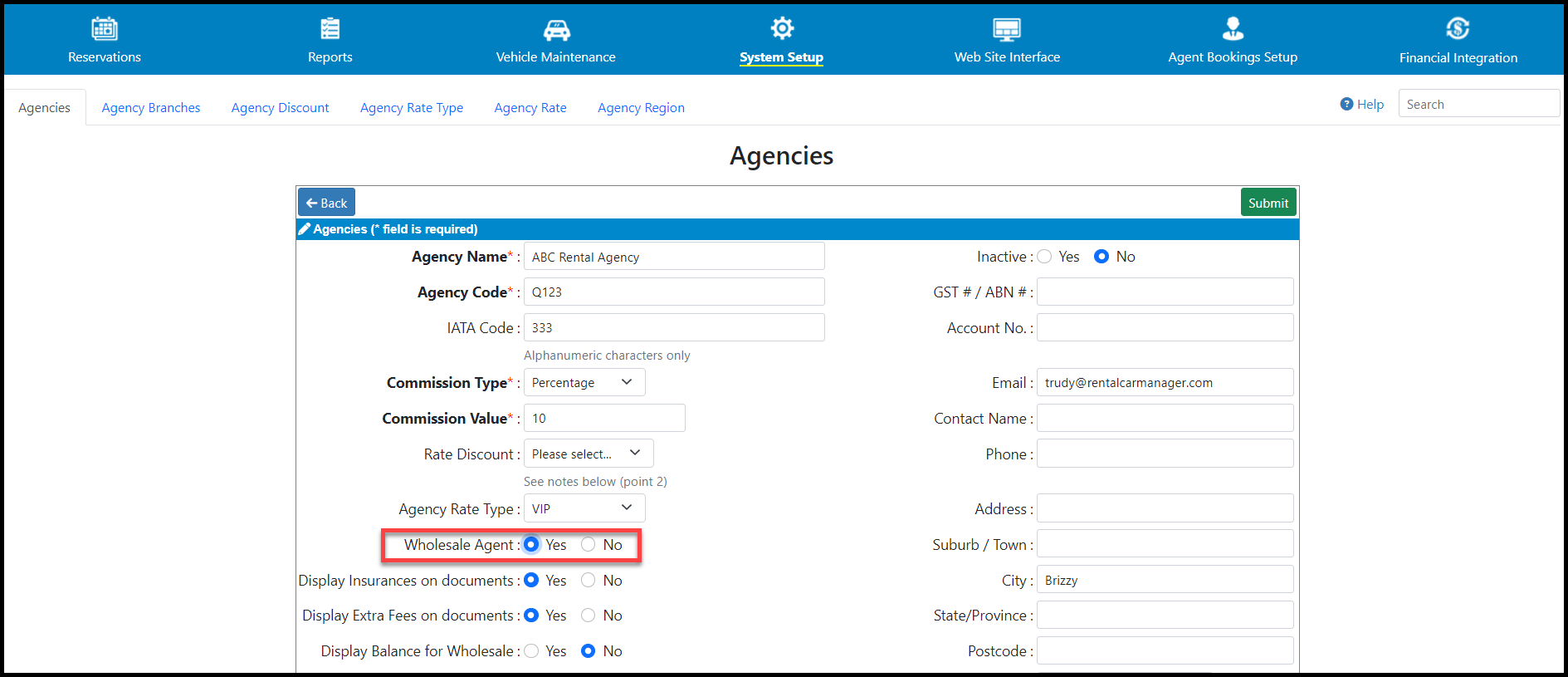Click the Reports clipboard icon
Screen dimensions: 1568x677
330,28
